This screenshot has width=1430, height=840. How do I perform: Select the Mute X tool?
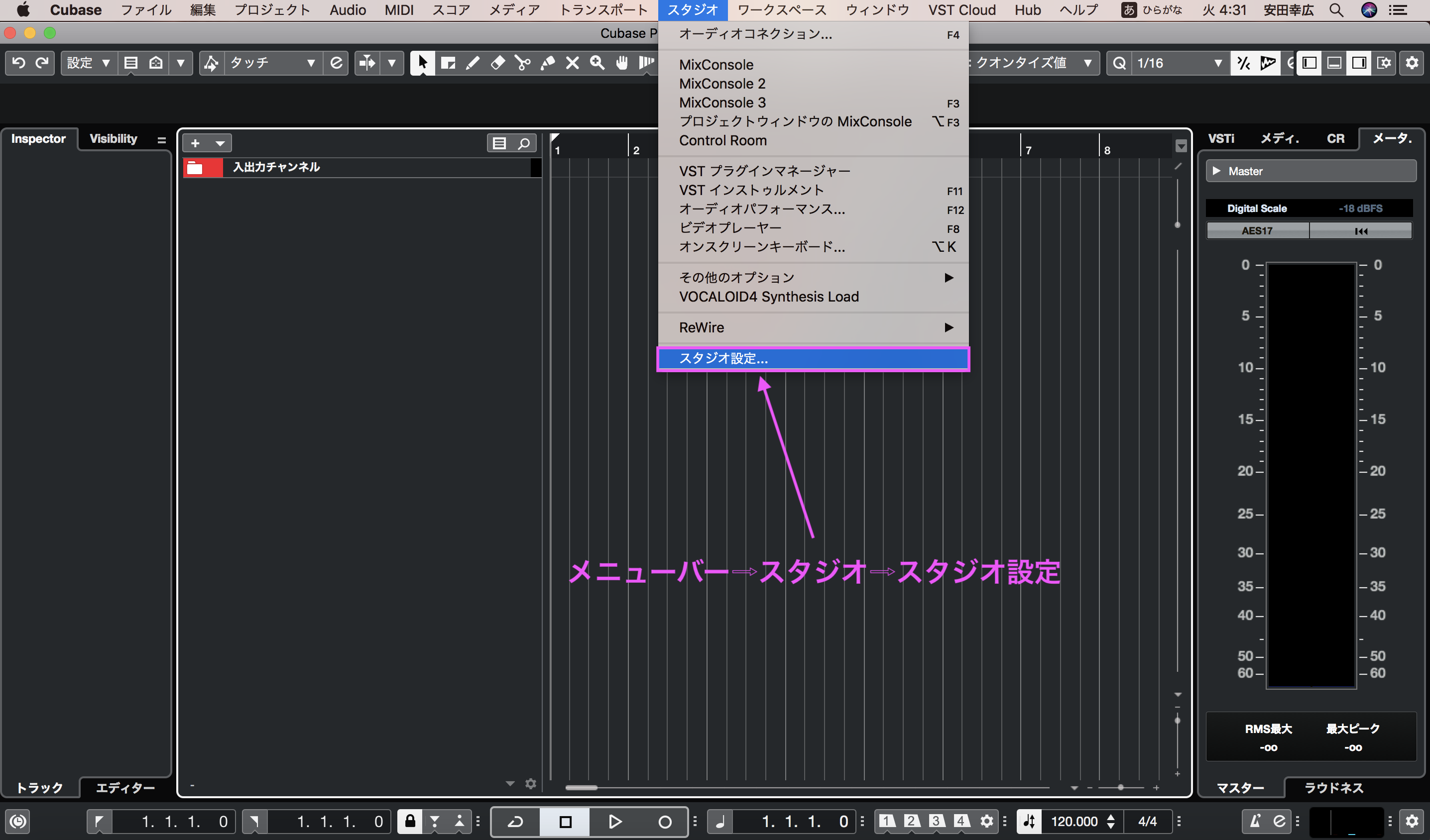click(572, 63)
